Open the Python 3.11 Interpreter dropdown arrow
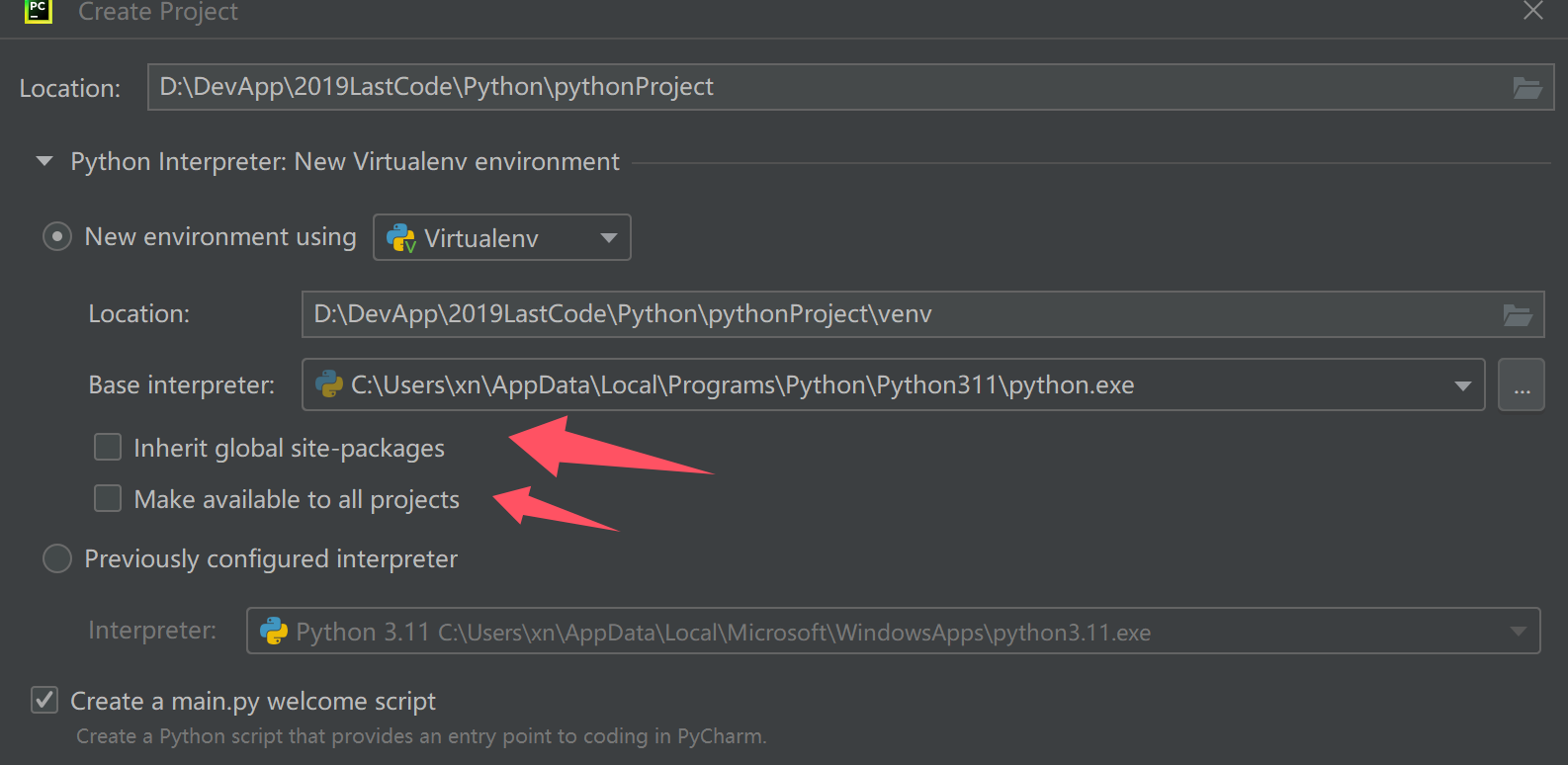The height and width of the screenshot is (765, 1568). 1518,632
